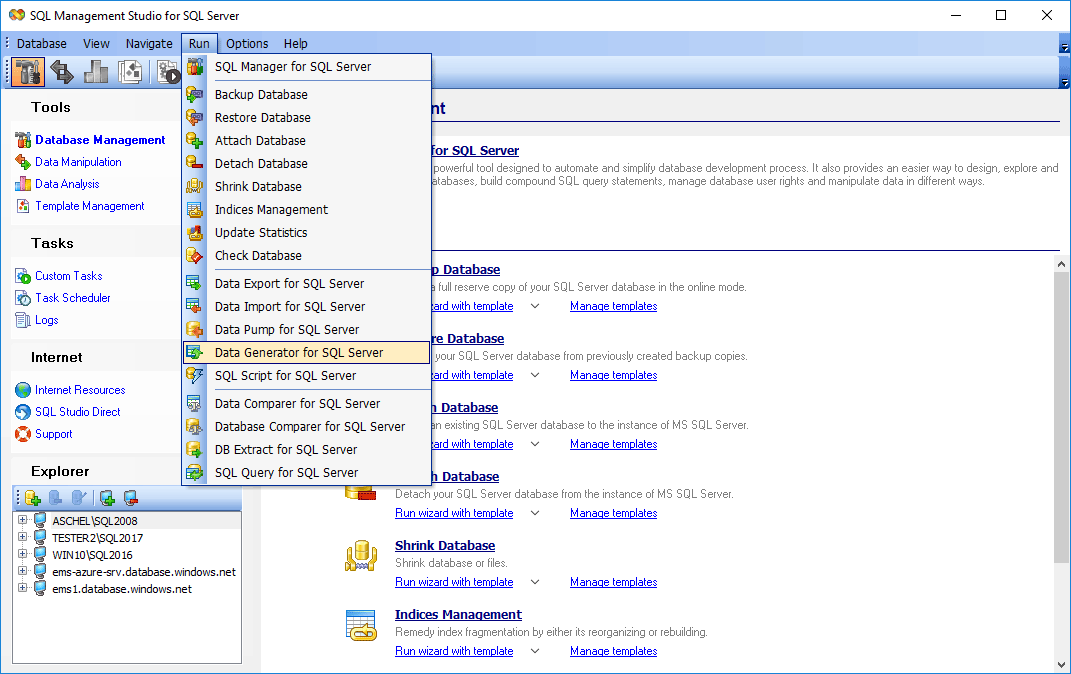Click Run wizard with template under Shrink Database
The height and width of the screenshot is (674, 1071).
[x=454, y=582]
